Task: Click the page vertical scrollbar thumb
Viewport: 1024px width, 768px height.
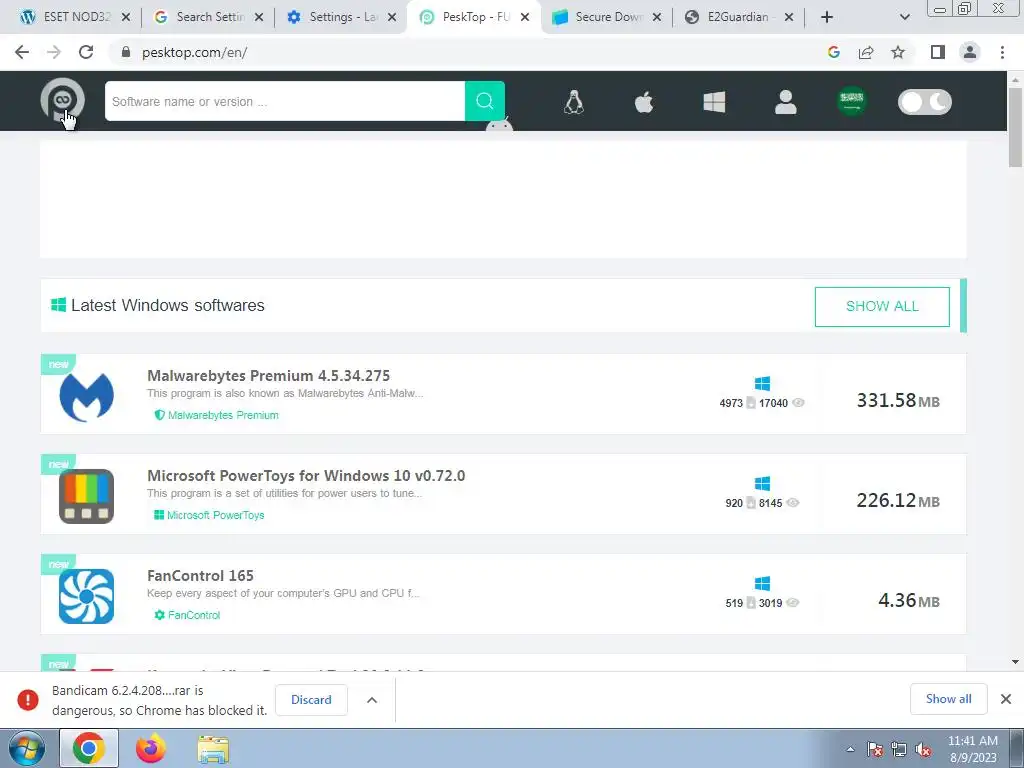Action: [x=1015, y=127]
